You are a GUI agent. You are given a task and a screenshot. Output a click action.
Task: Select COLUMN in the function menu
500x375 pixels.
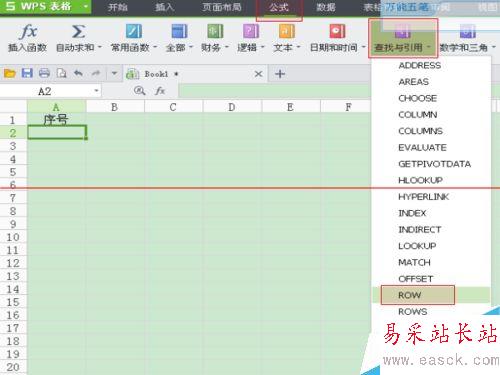pyautogui.click(x=418, y=115)
